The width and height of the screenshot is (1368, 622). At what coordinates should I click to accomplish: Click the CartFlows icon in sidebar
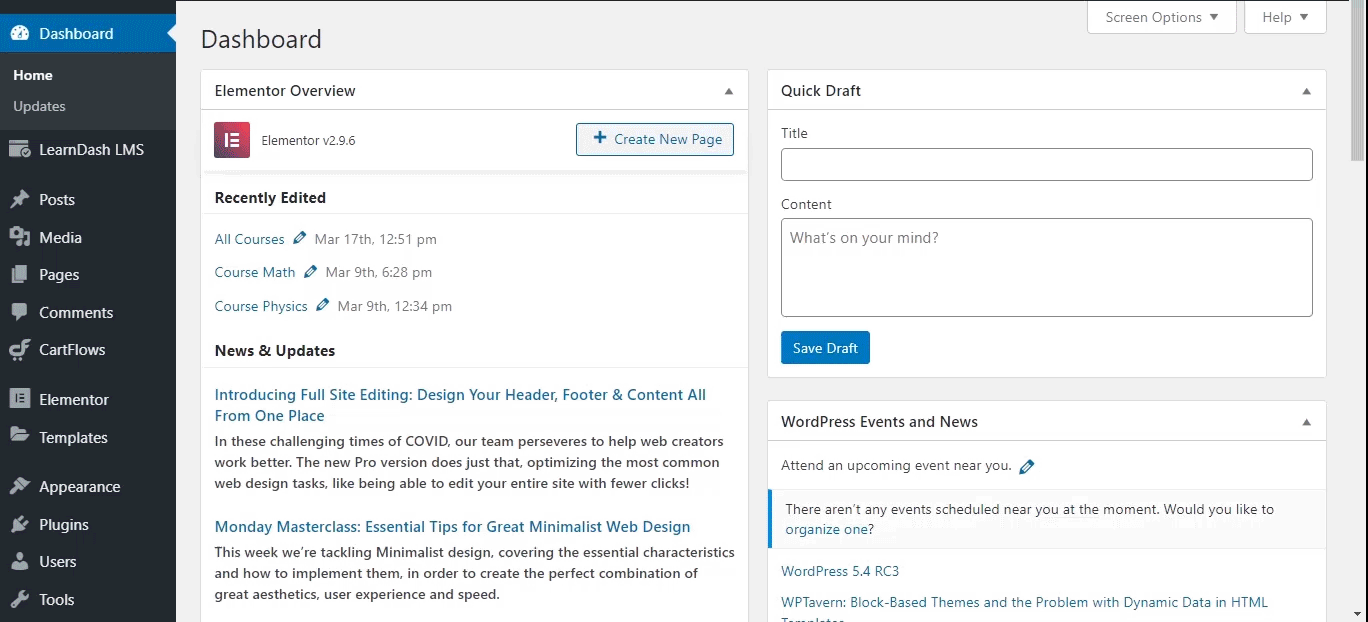point(20,350)
